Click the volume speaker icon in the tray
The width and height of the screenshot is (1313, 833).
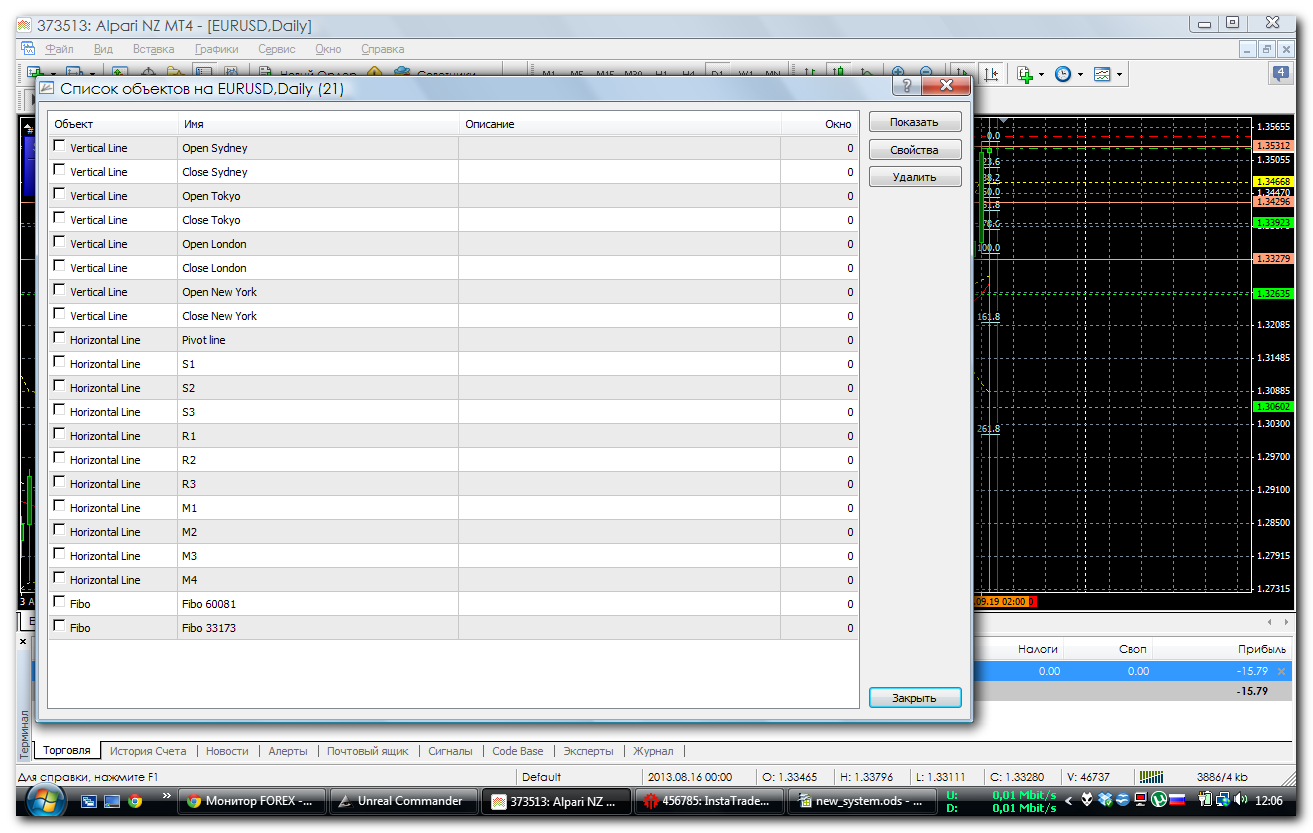click(x=1240, y=800)
